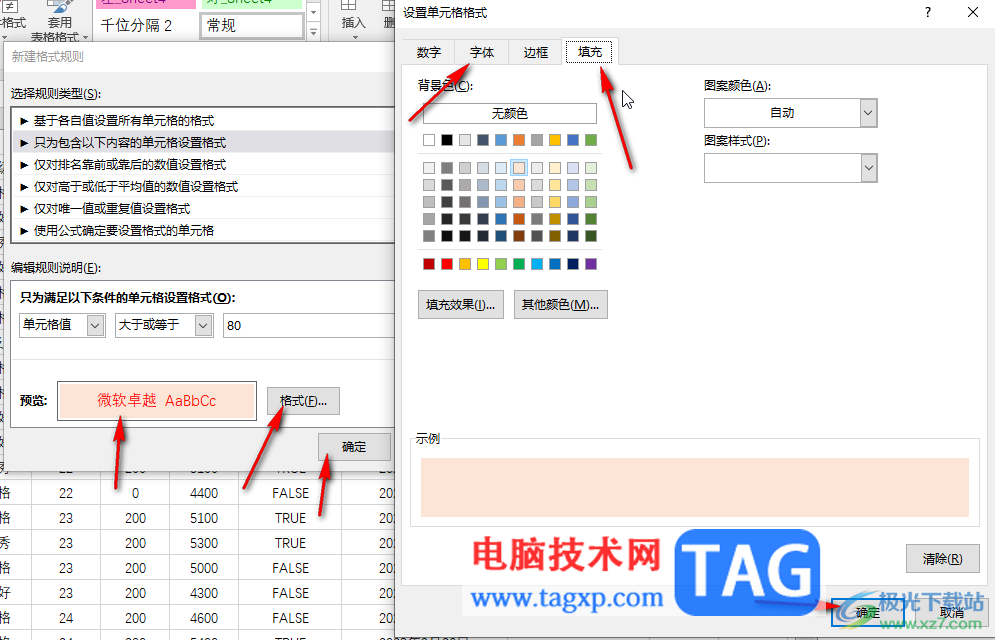Image resolution: width=995 pixels, height=640 pixels.
Task: Select rule type 基于各自值设置所有单元格的格式
Action: pos(203,121)
